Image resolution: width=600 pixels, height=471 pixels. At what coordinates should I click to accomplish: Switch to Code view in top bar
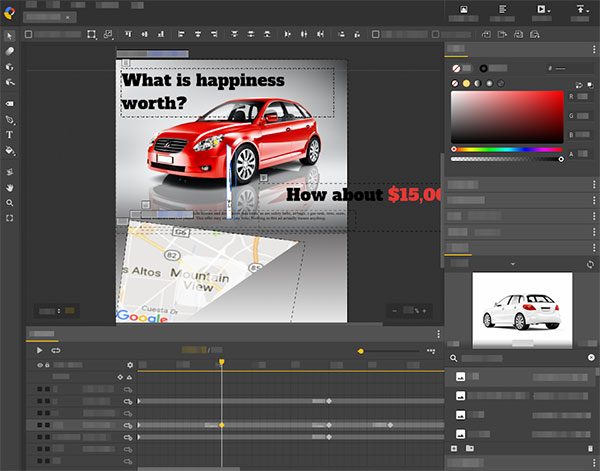pos(502,10)
